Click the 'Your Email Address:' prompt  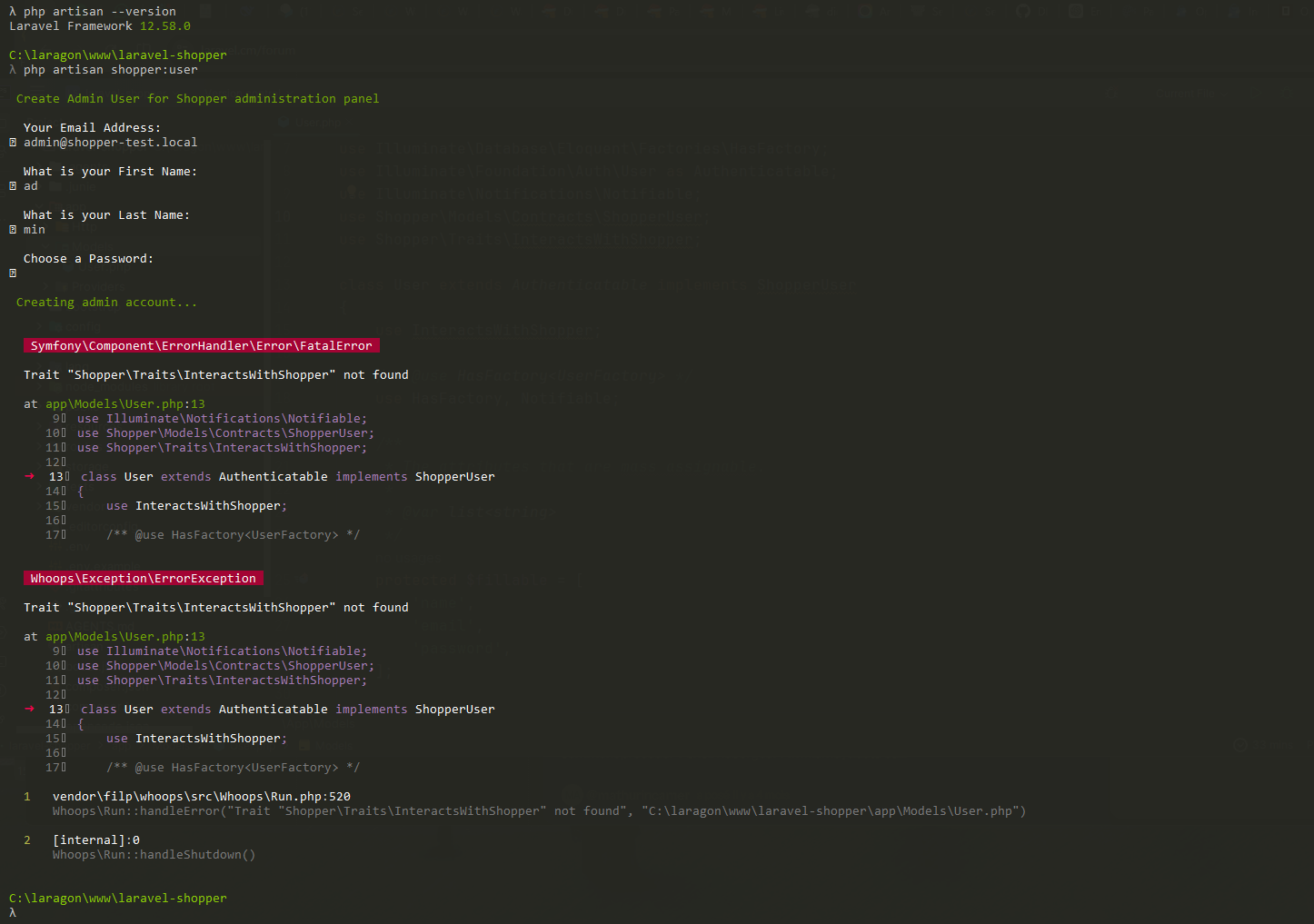coord(93,128)
